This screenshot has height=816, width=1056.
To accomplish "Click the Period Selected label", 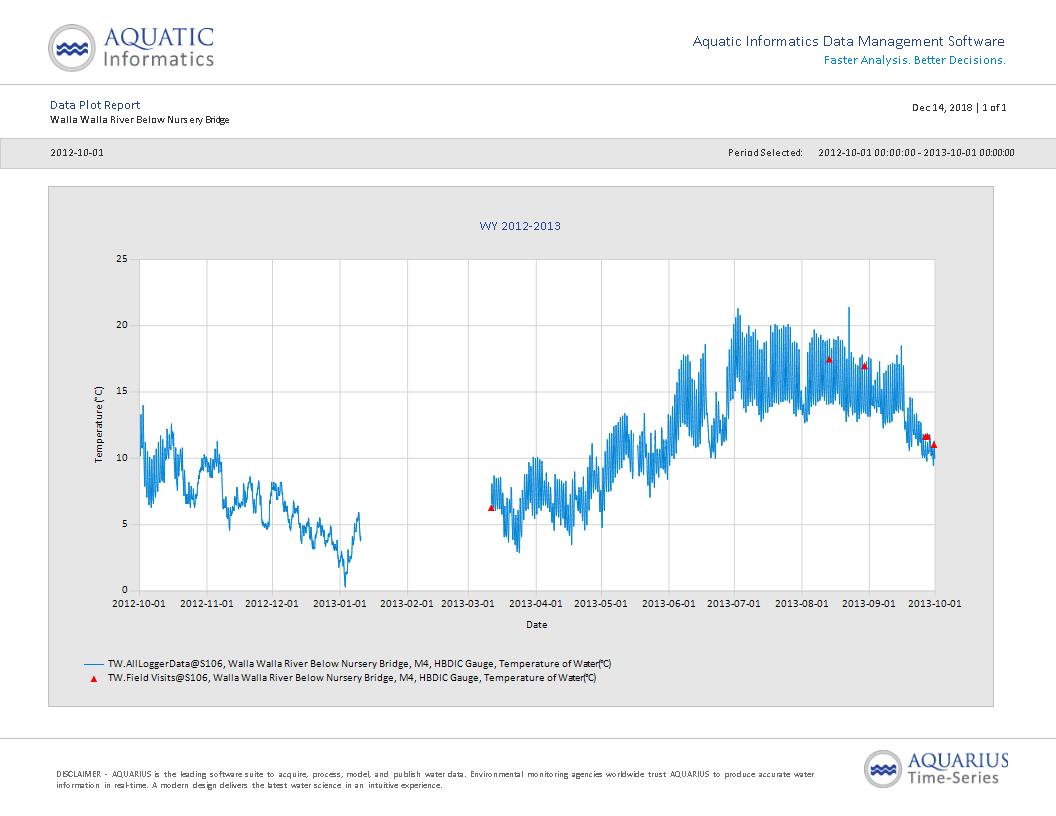I will tap(765, 153).
